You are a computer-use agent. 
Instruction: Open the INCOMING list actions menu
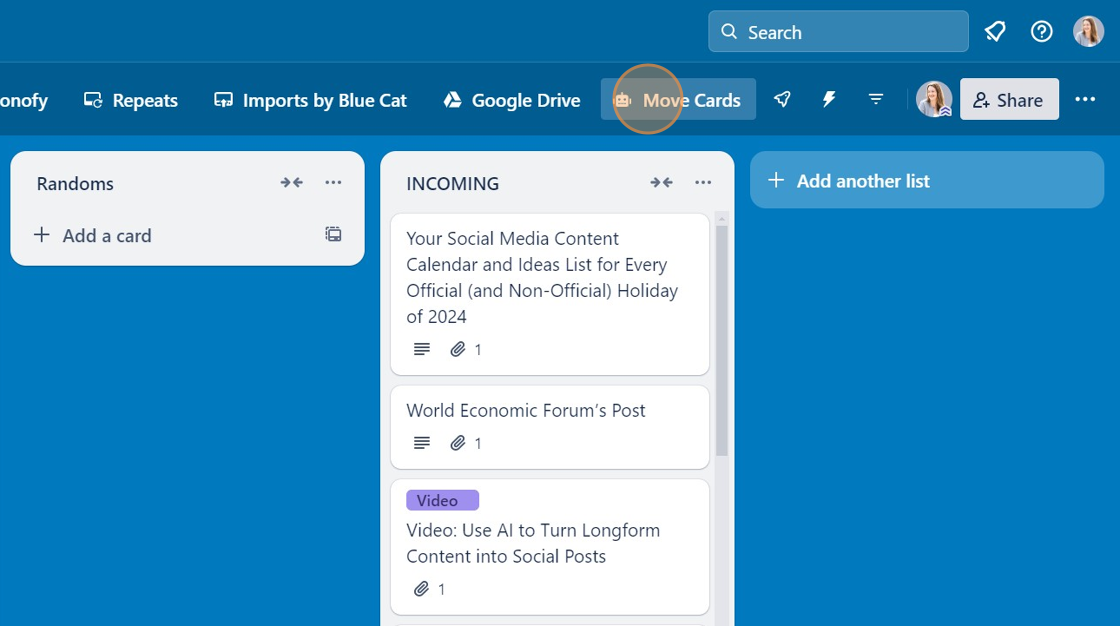703,182
